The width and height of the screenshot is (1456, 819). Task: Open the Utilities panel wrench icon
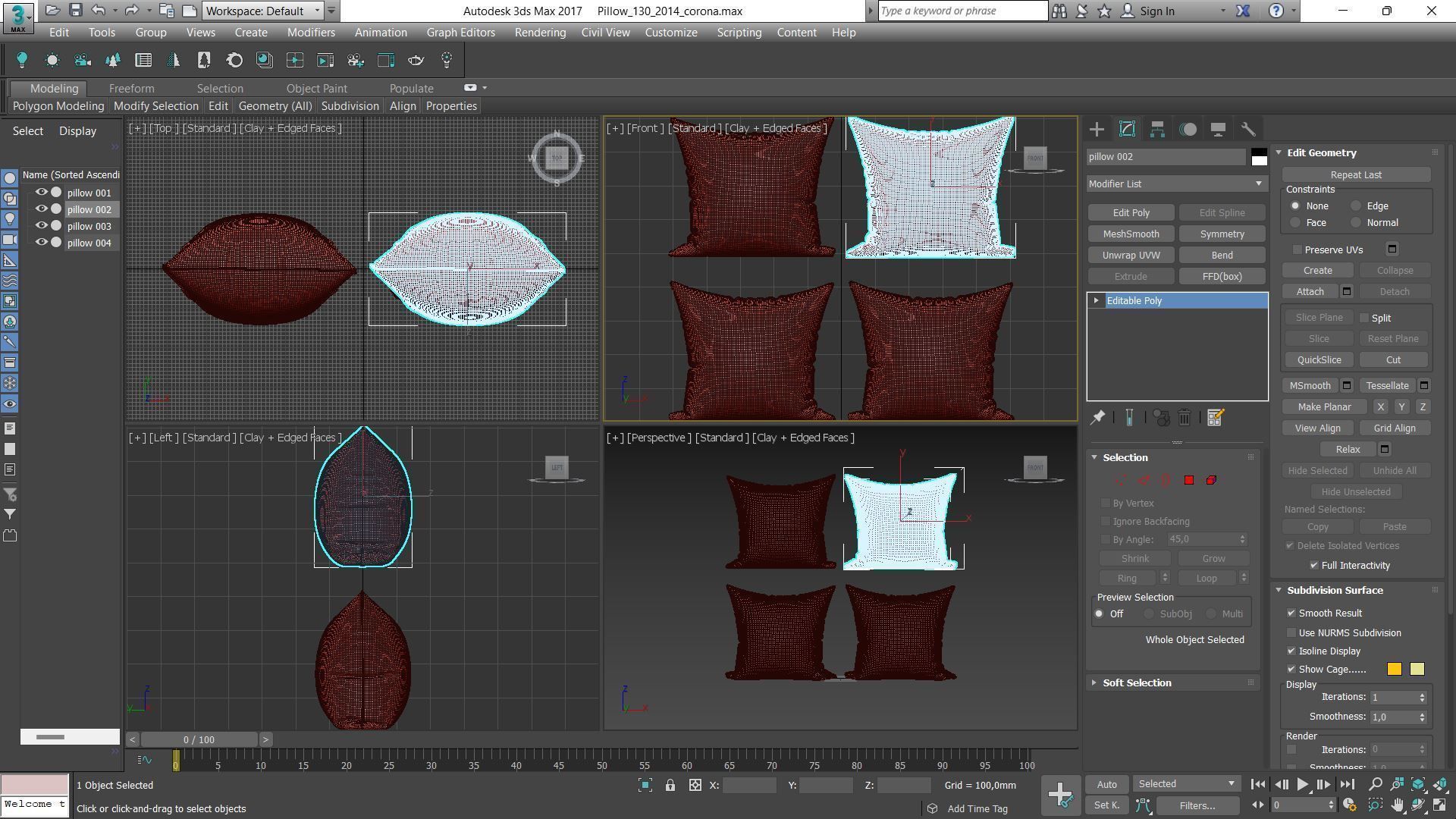coord(1248,130)
